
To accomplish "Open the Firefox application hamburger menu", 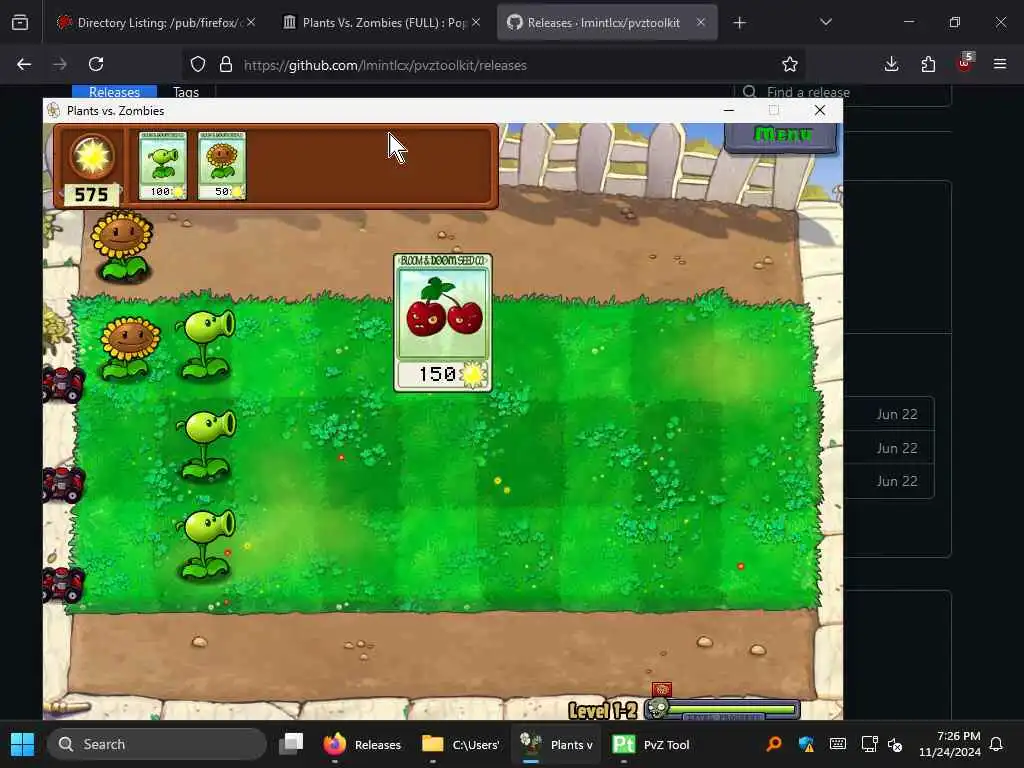I will [x=1000, y=64].
